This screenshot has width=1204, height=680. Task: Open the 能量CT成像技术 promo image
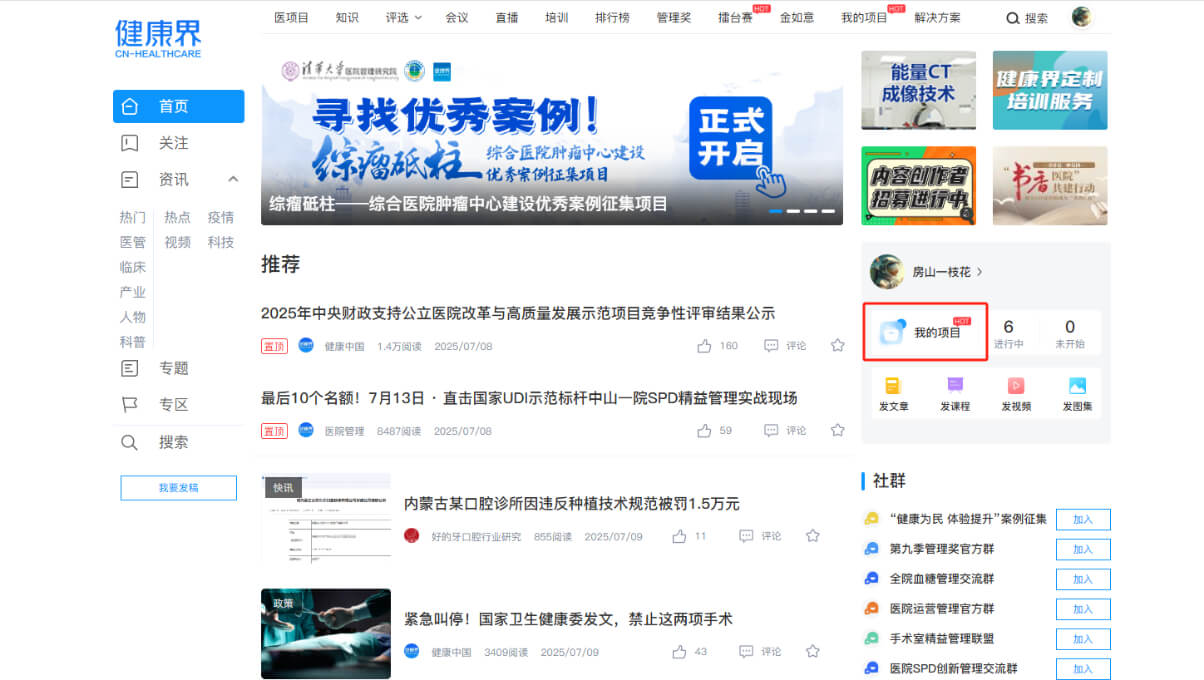(918, 90)
